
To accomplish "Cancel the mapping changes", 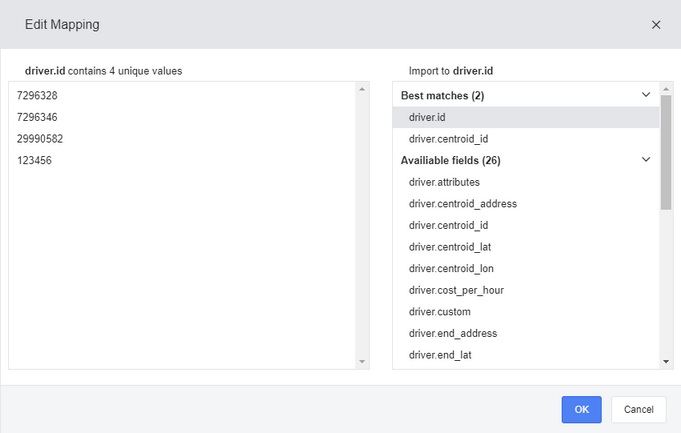I will pos(638,409).
